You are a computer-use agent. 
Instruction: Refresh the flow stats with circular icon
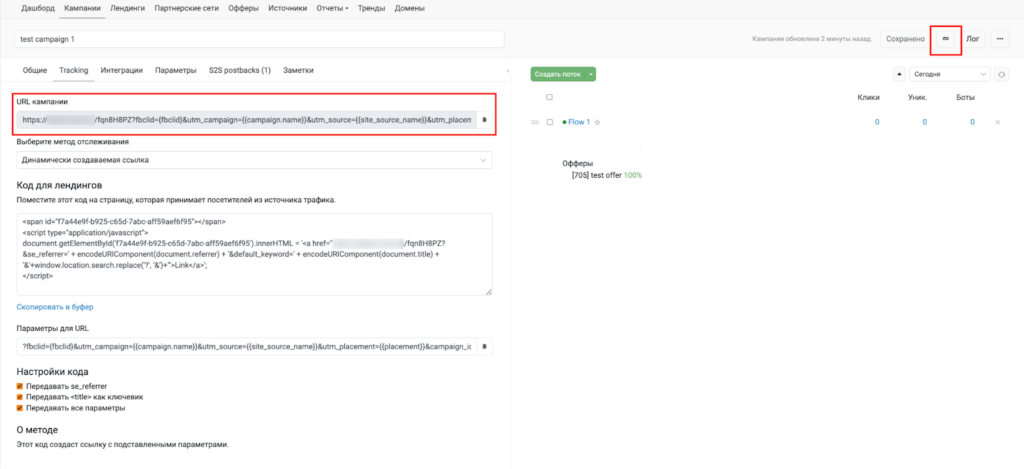1000,74
